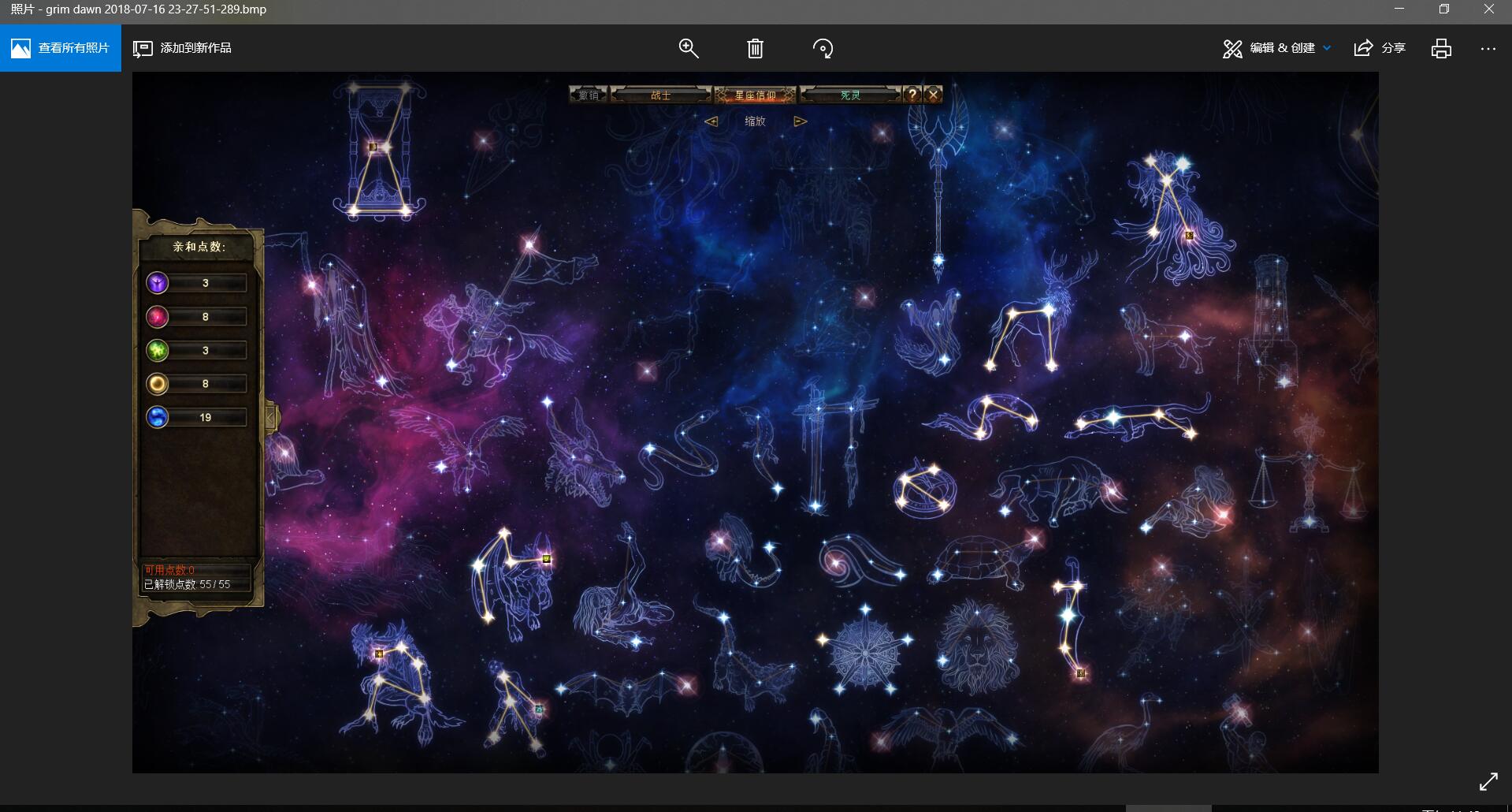Select the scales constellation

pyautogui.click(x=1309, y=473)
